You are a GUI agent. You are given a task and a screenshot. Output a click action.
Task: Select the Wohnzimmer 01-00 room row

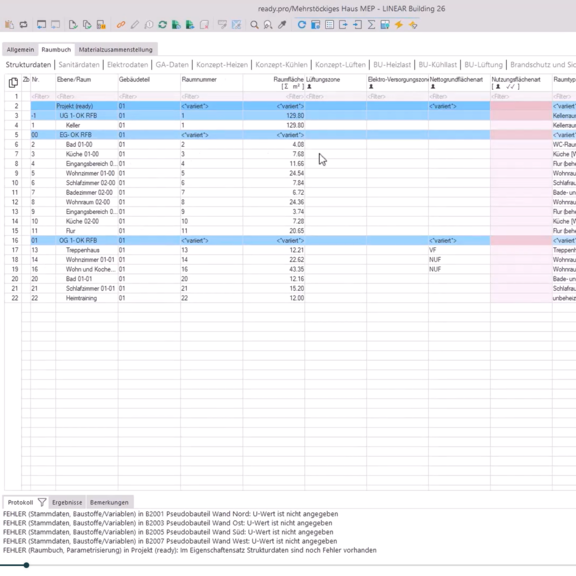[90, 173]
